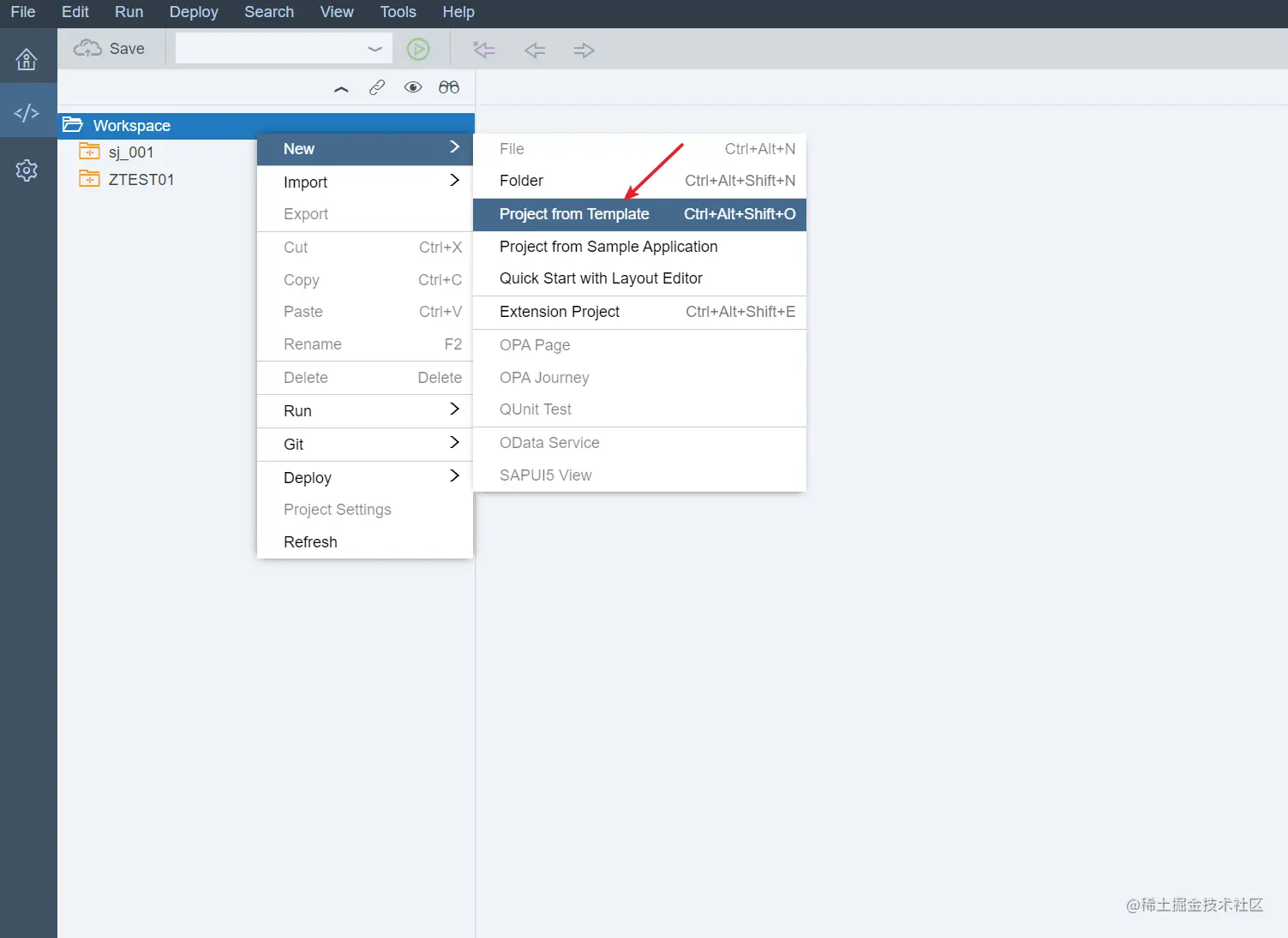The image size is (1288, 938).
Task: Select the Home icon in the left sidebar
Action: [x=27, y=59]
